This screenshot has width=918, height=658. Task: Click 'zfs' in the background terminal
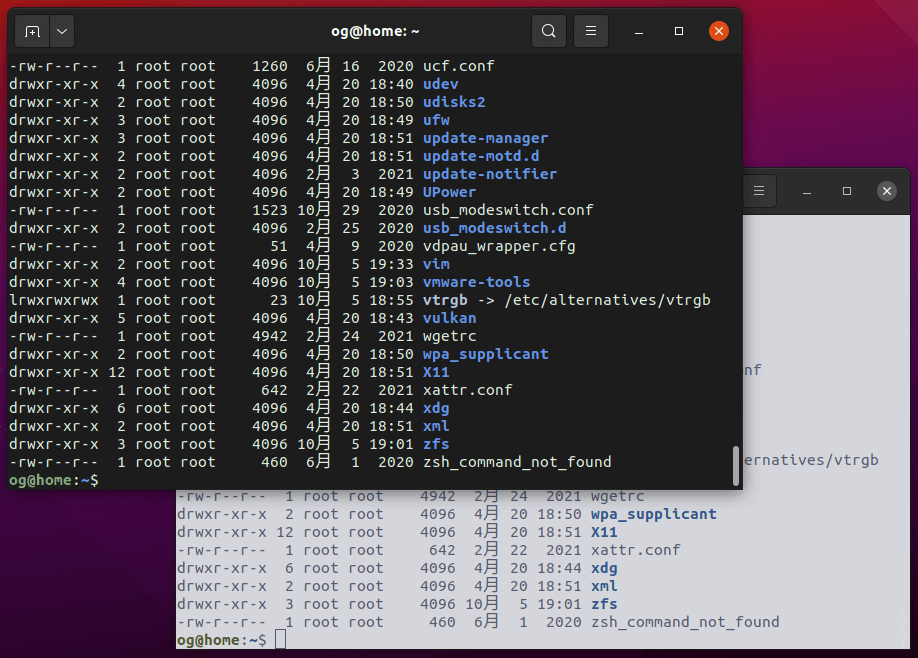[604, 605]
